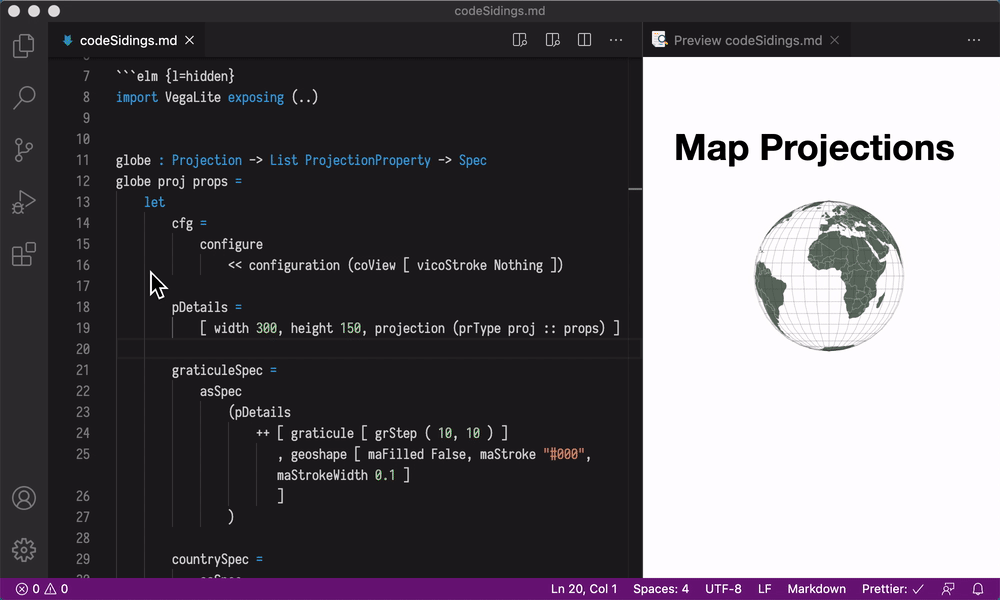This screenshot has height=600, width=1000.
Task: Close the Preview codeSidings.md tab
Action: [x=834, y=40]
